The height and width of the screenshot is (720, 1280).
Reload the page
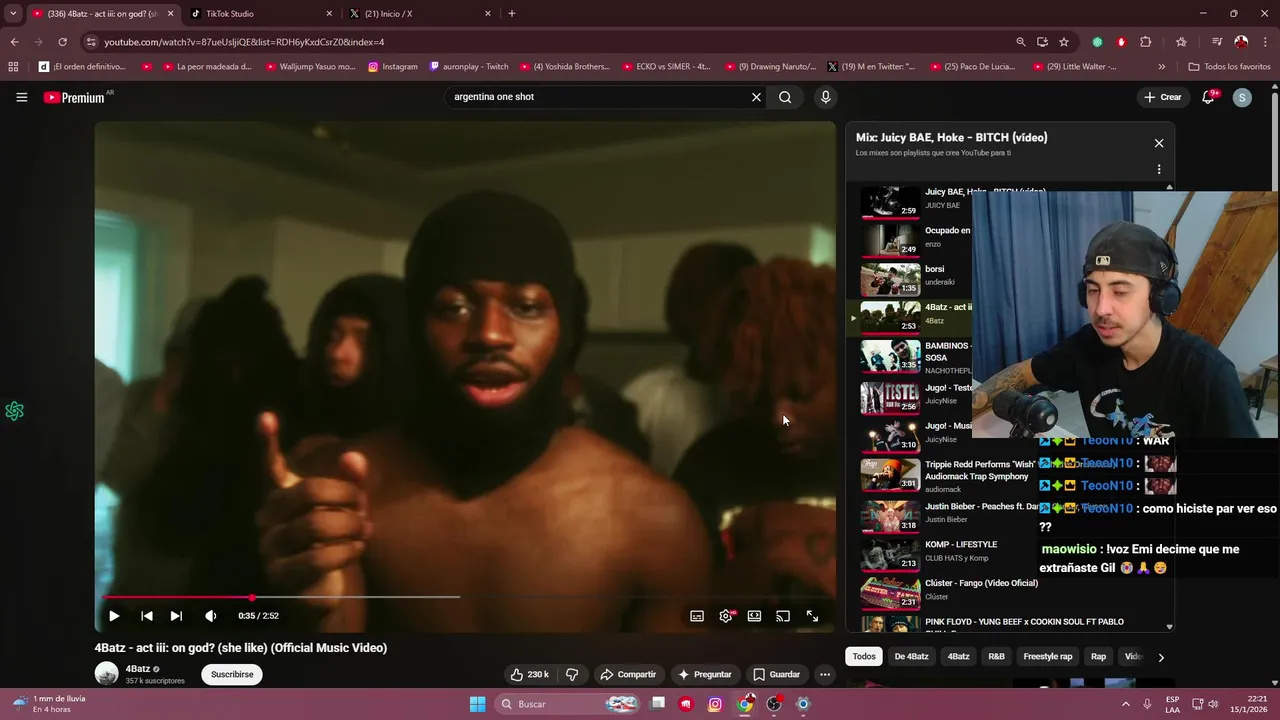[62, 42]
